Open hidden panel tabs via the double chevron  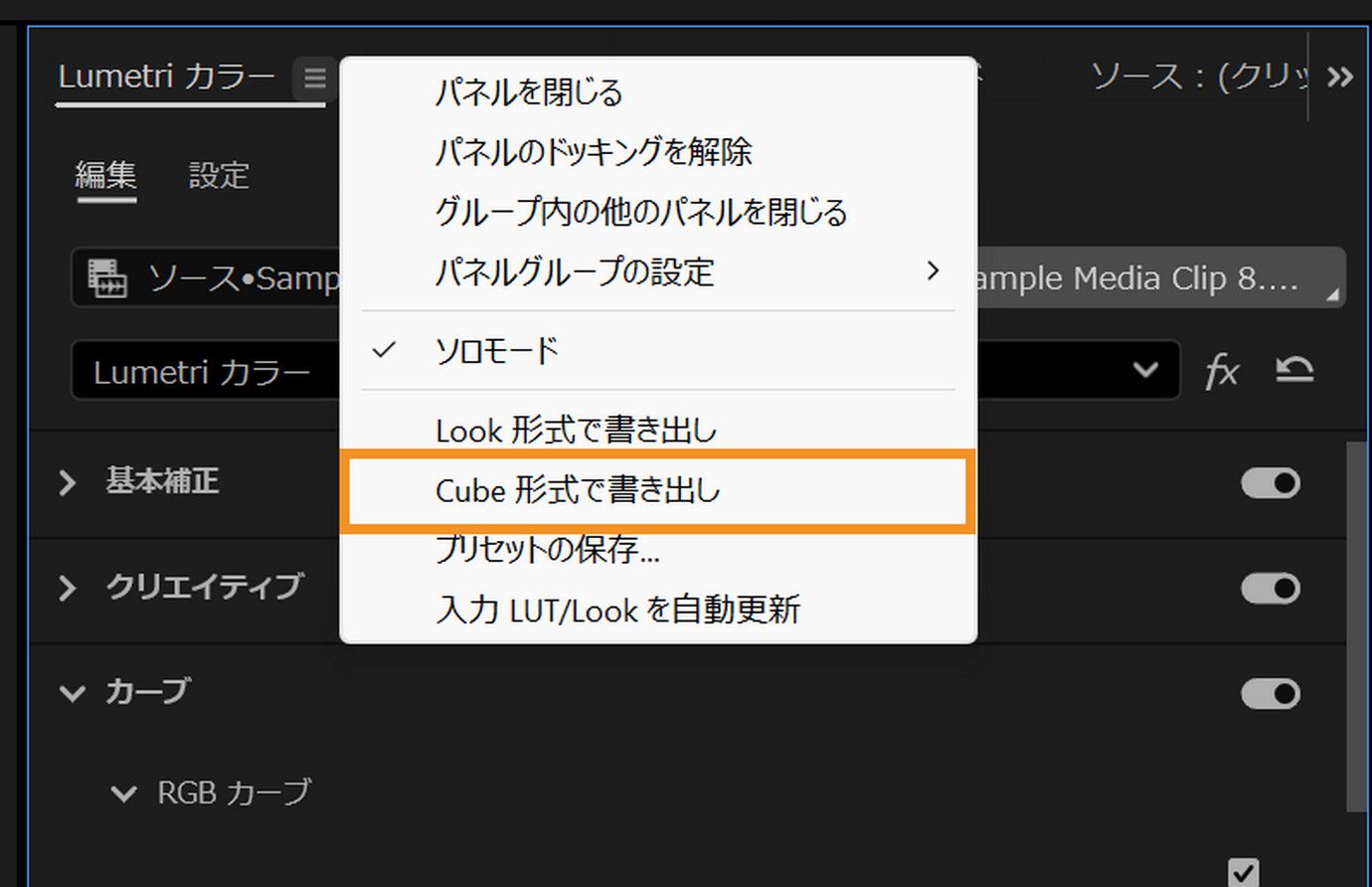pyautogui.click(x=1340, y=76)
